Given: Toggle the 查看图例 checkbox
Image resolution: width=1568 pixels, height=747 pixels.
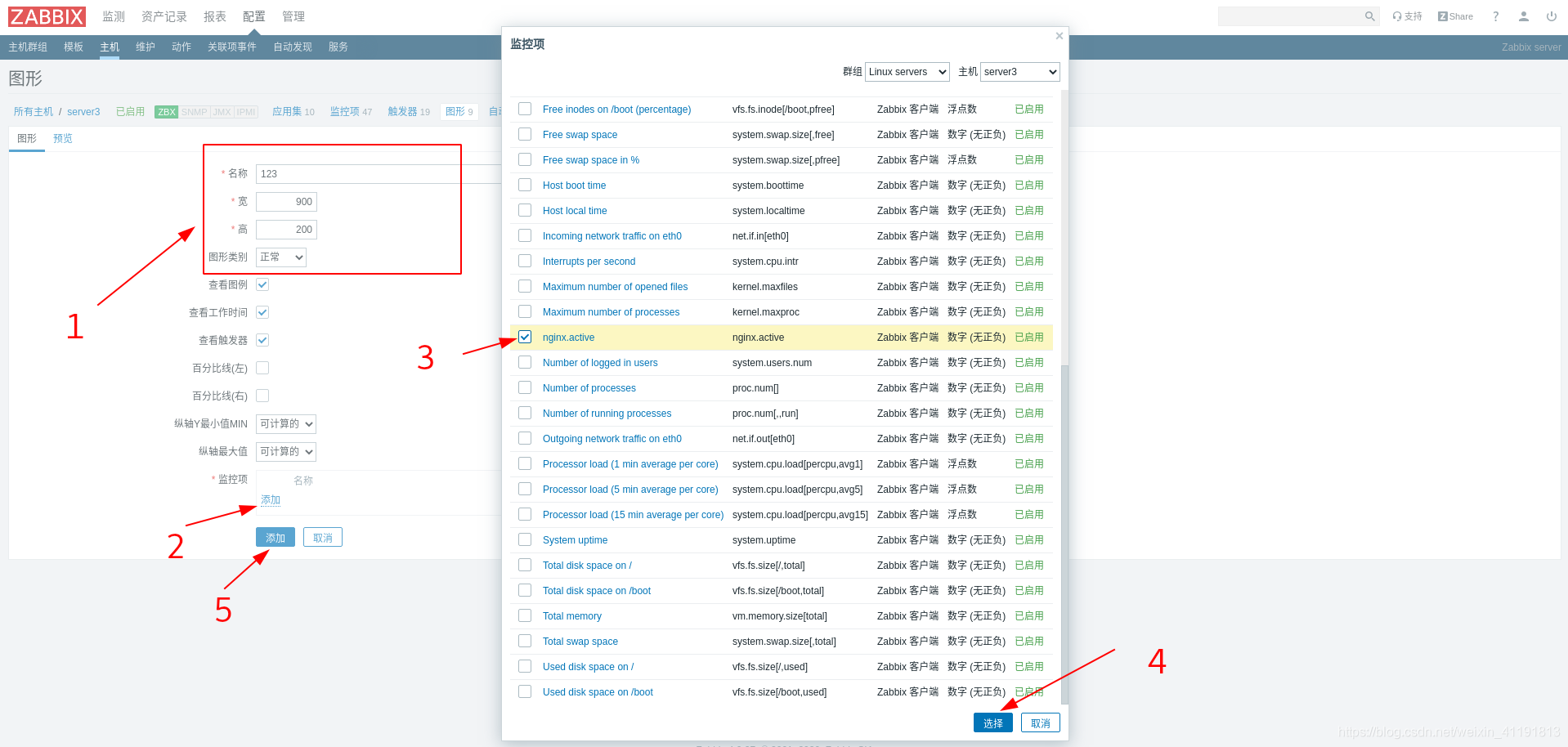Looking at the screenshot, I should 262,284.
